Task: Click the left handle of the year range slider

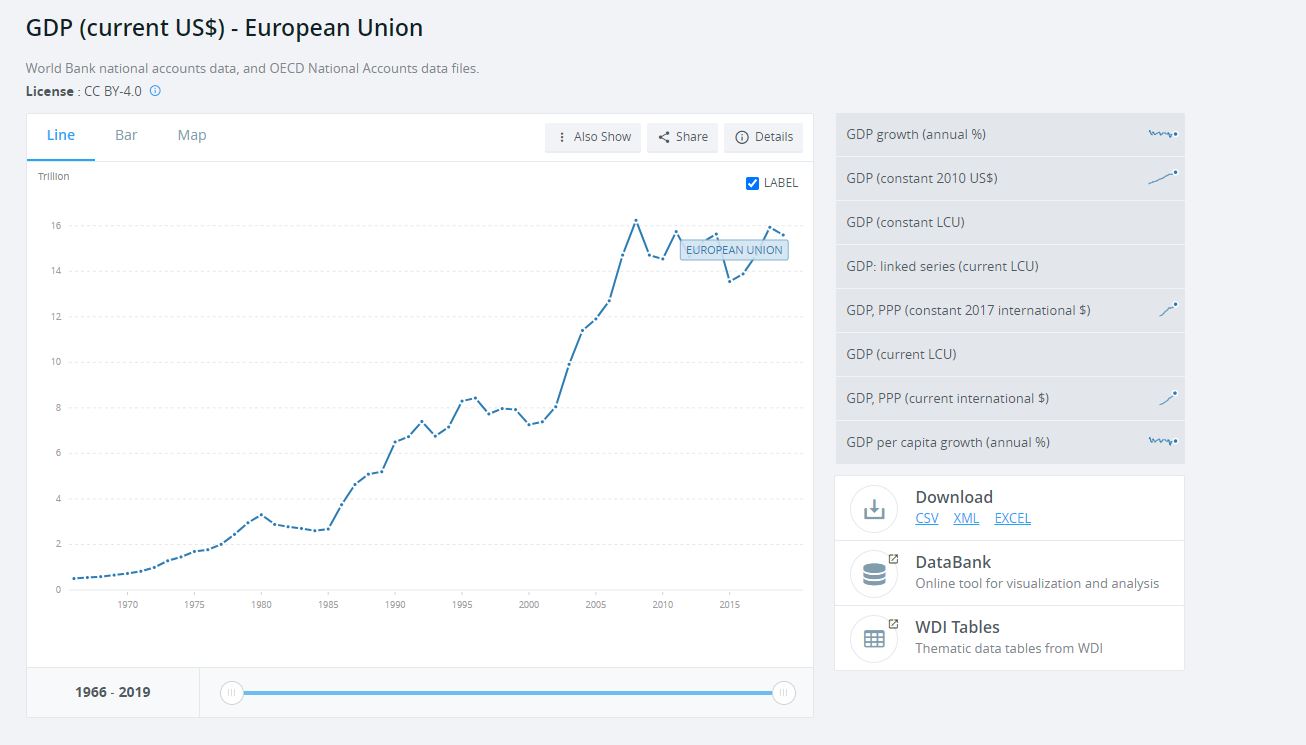Action: tap(231, 692)
